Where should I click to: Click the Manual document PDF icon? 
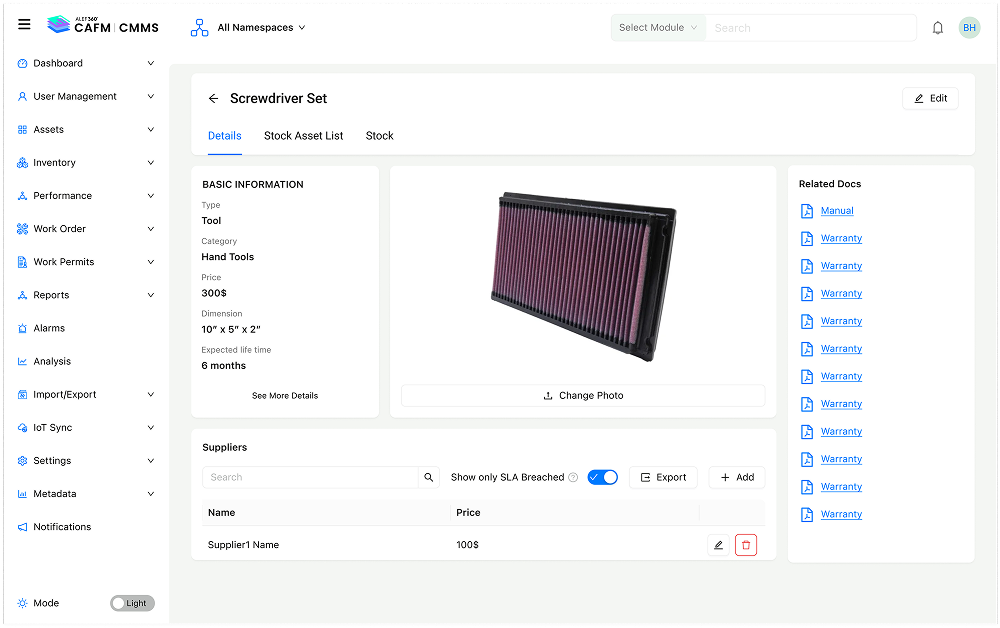807,211
